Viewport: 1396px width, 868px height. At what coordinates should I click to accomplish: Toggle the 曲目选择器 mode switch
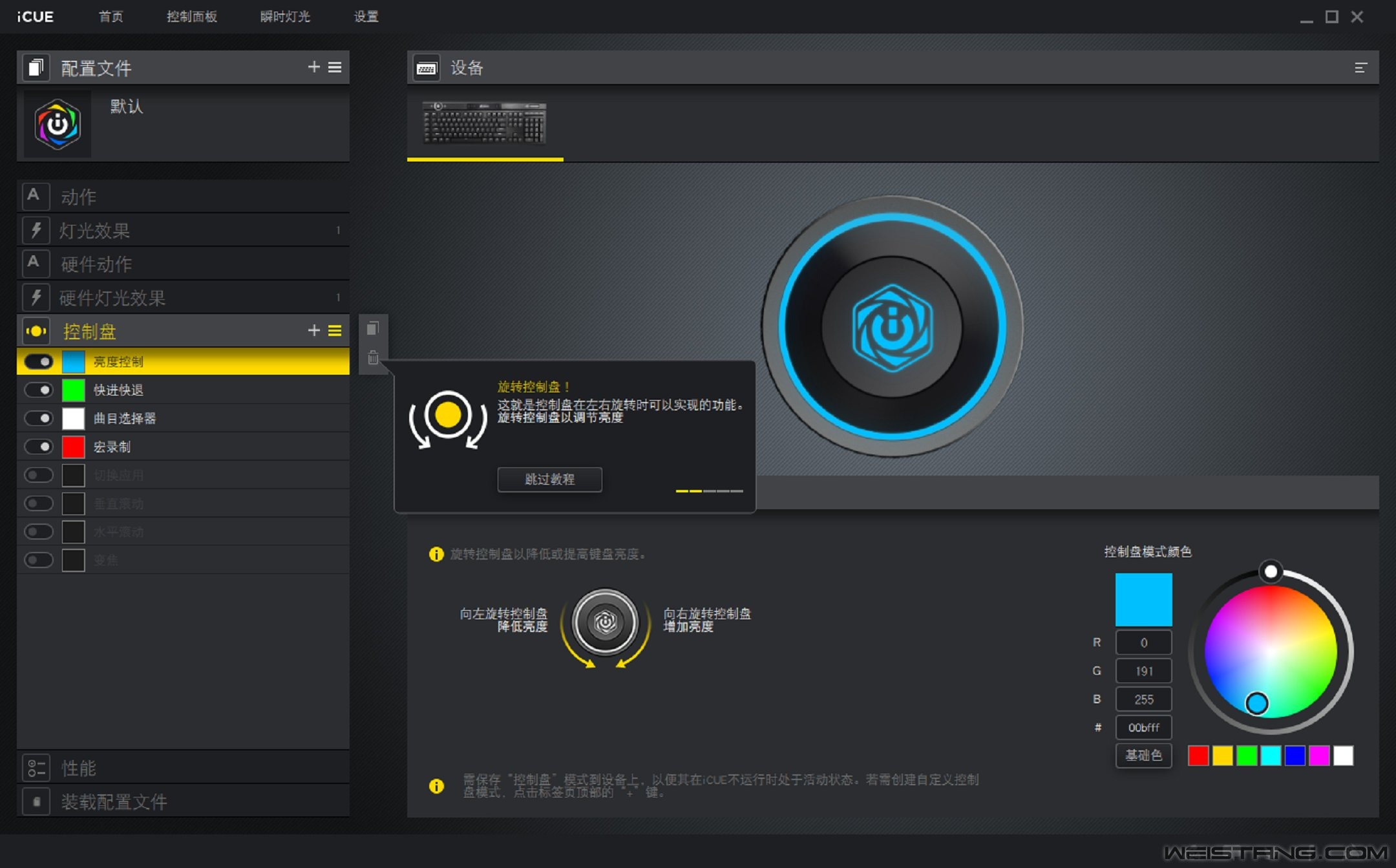[39, 418]
